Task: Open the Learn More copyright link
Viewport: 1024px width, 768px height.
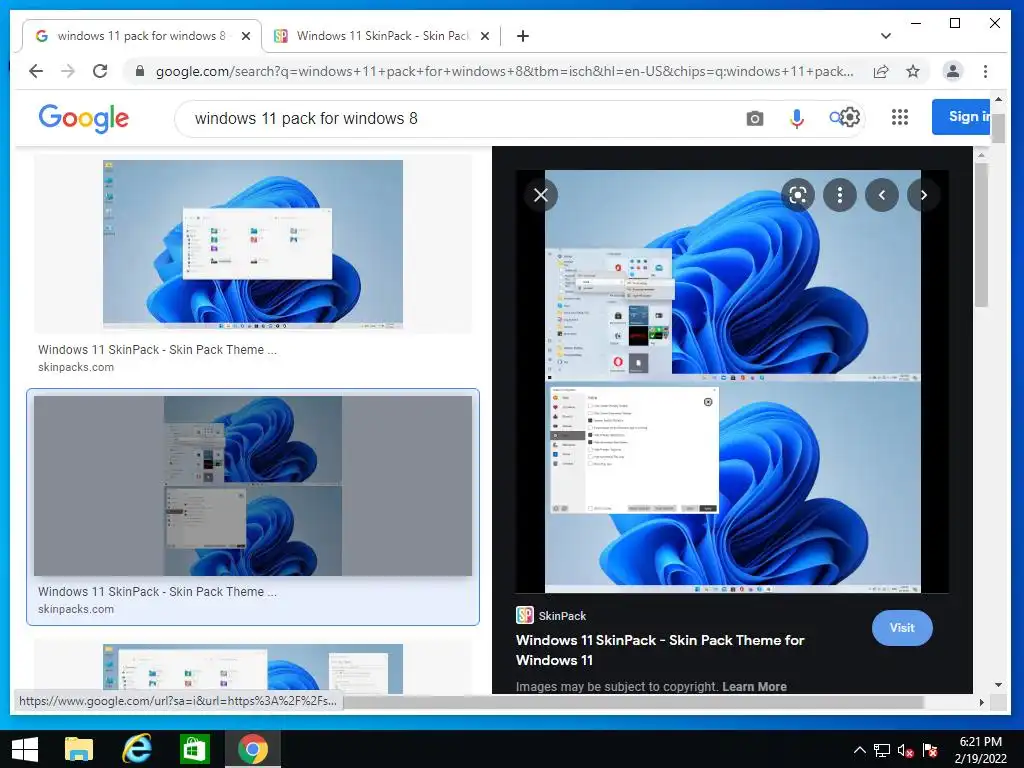Action: pyautogui.click(x=754, y=686)
